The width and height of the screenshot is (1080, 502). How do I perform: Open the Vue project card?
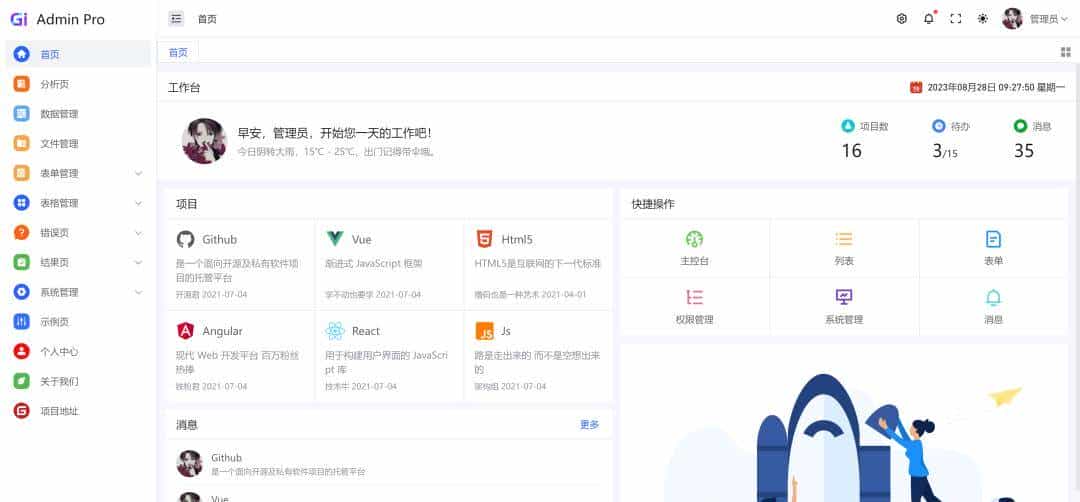(x=390, y=265)
